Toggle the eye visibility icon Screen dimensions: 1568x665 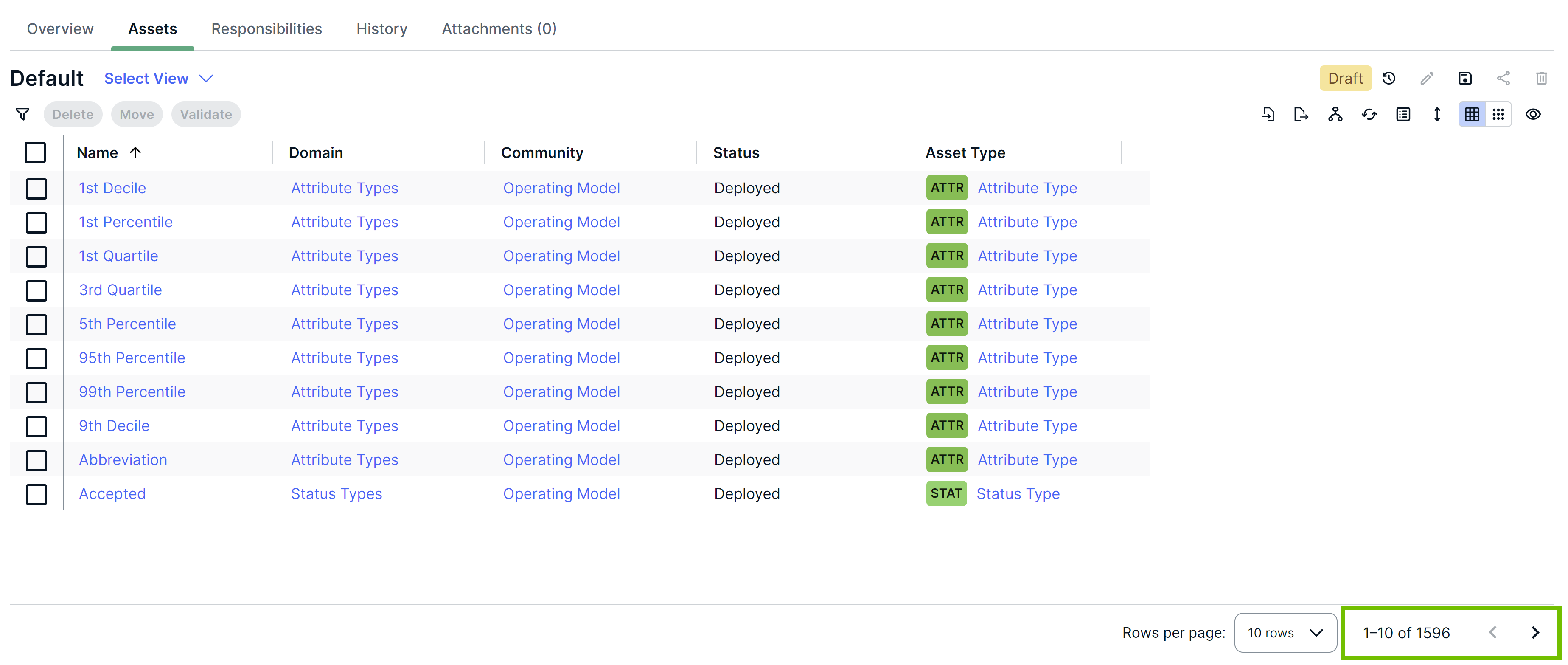[1533, 114]
